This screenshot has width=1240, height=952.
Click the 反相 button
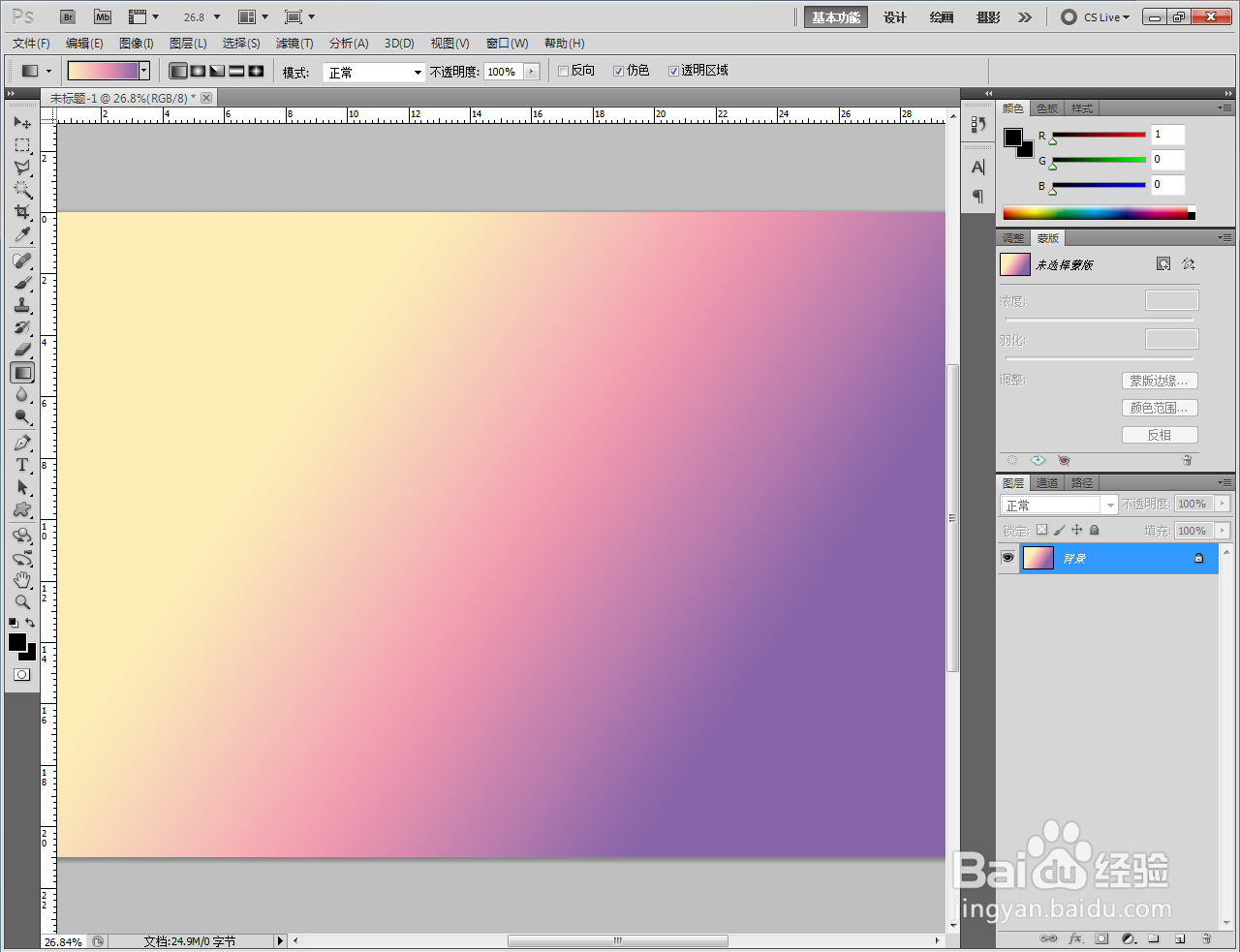1160,435
